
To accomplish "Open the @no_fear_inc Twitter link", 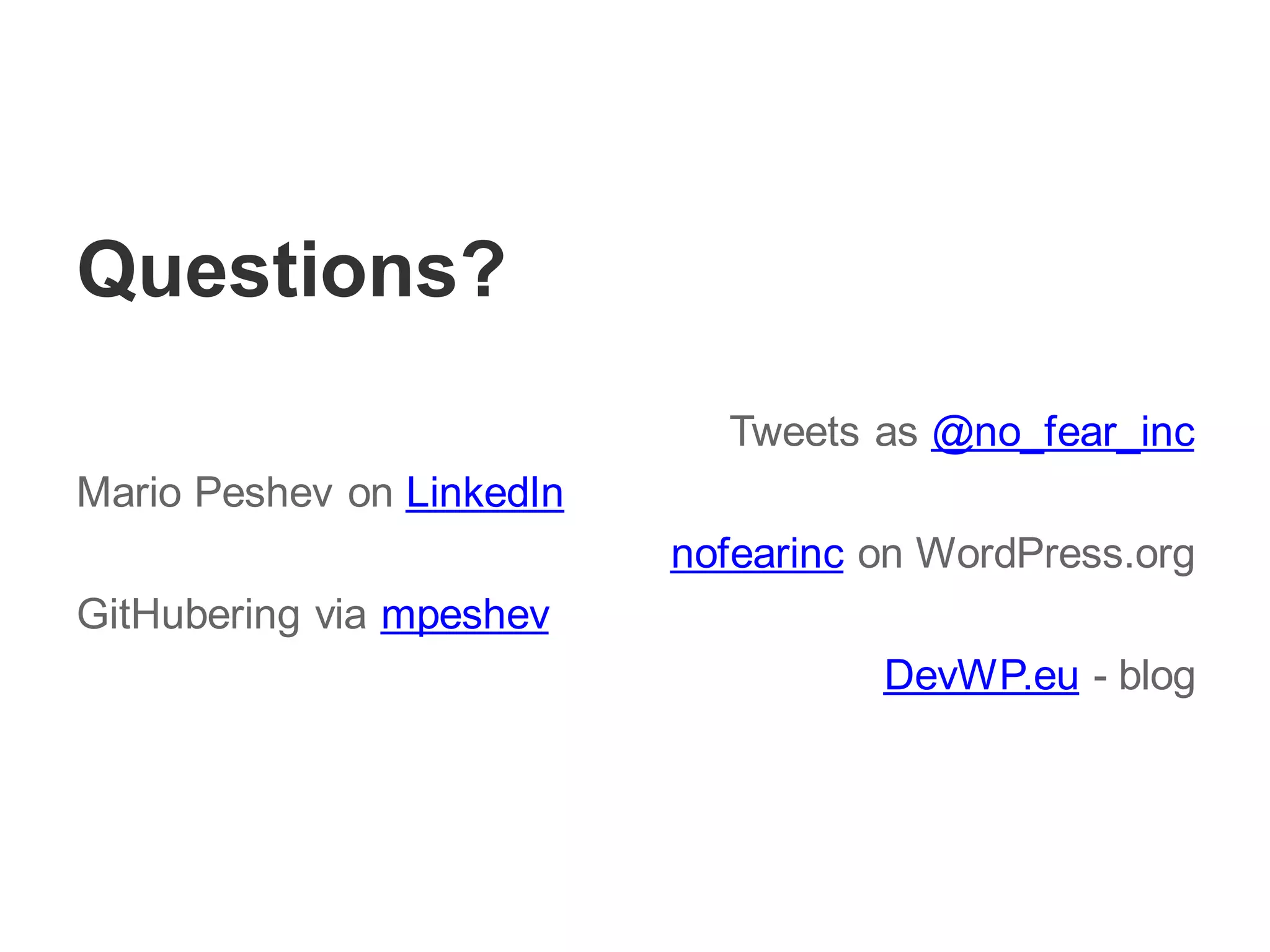I will click(1062, 432).
